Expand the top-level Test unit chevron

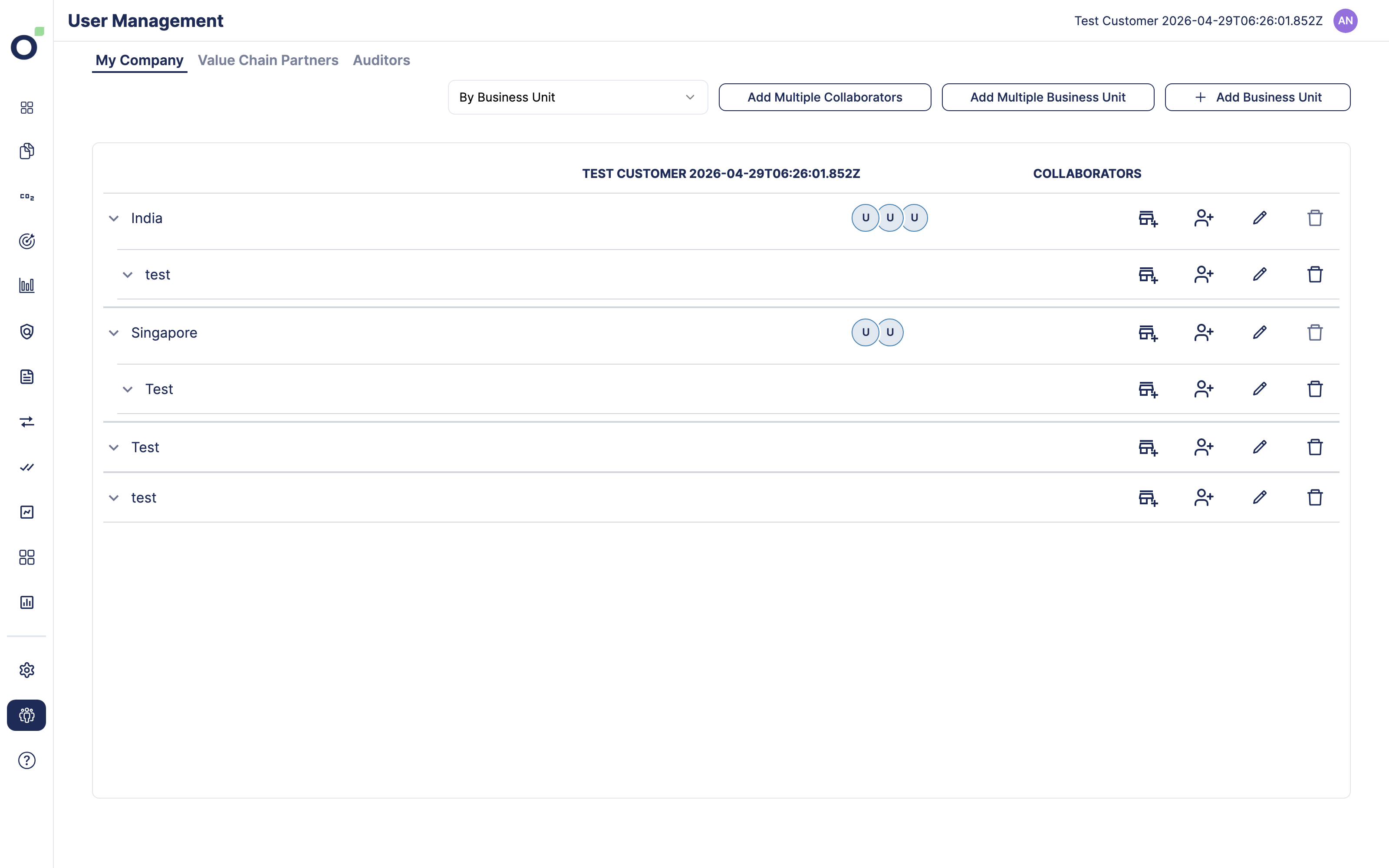pyautogui.click(x=114, y=447)
